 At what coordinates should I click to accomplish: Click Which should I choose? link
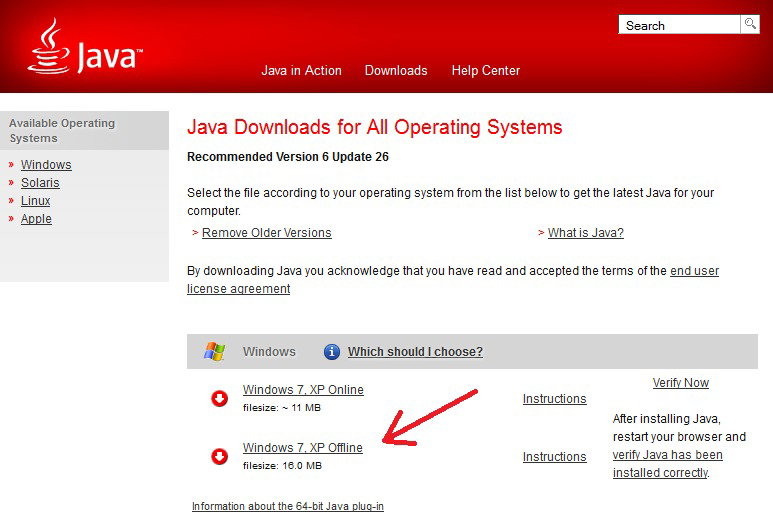point(415,351)
